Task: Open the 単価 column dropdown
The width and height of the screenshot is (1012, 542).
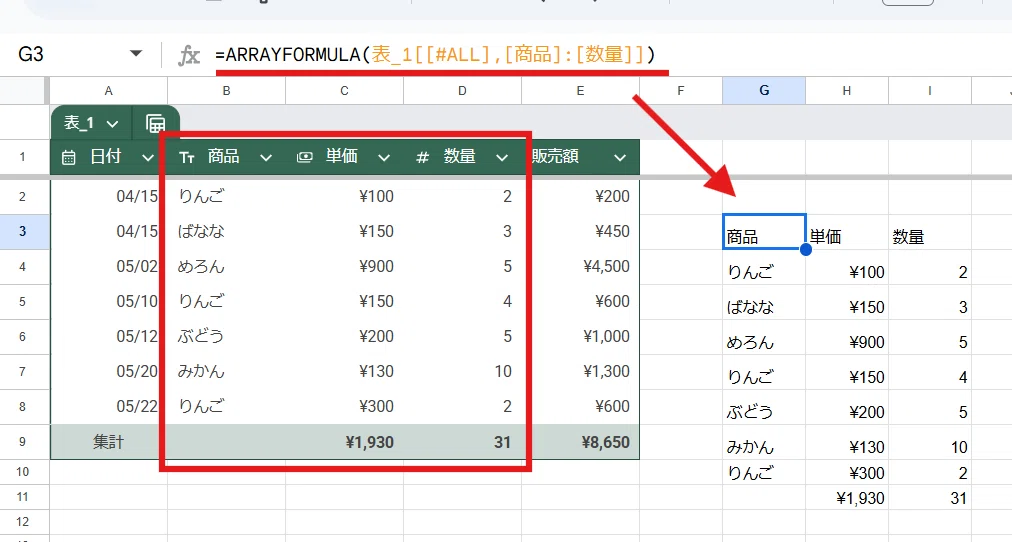Action: 384,157
